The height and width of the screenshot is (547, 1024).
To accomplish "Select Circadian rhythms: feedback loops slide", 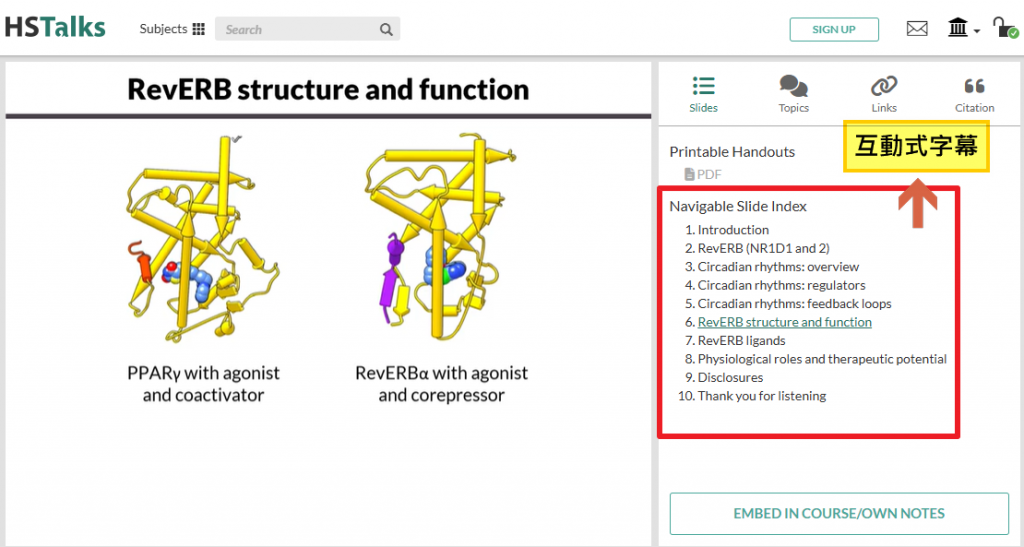I will point(794,304).
